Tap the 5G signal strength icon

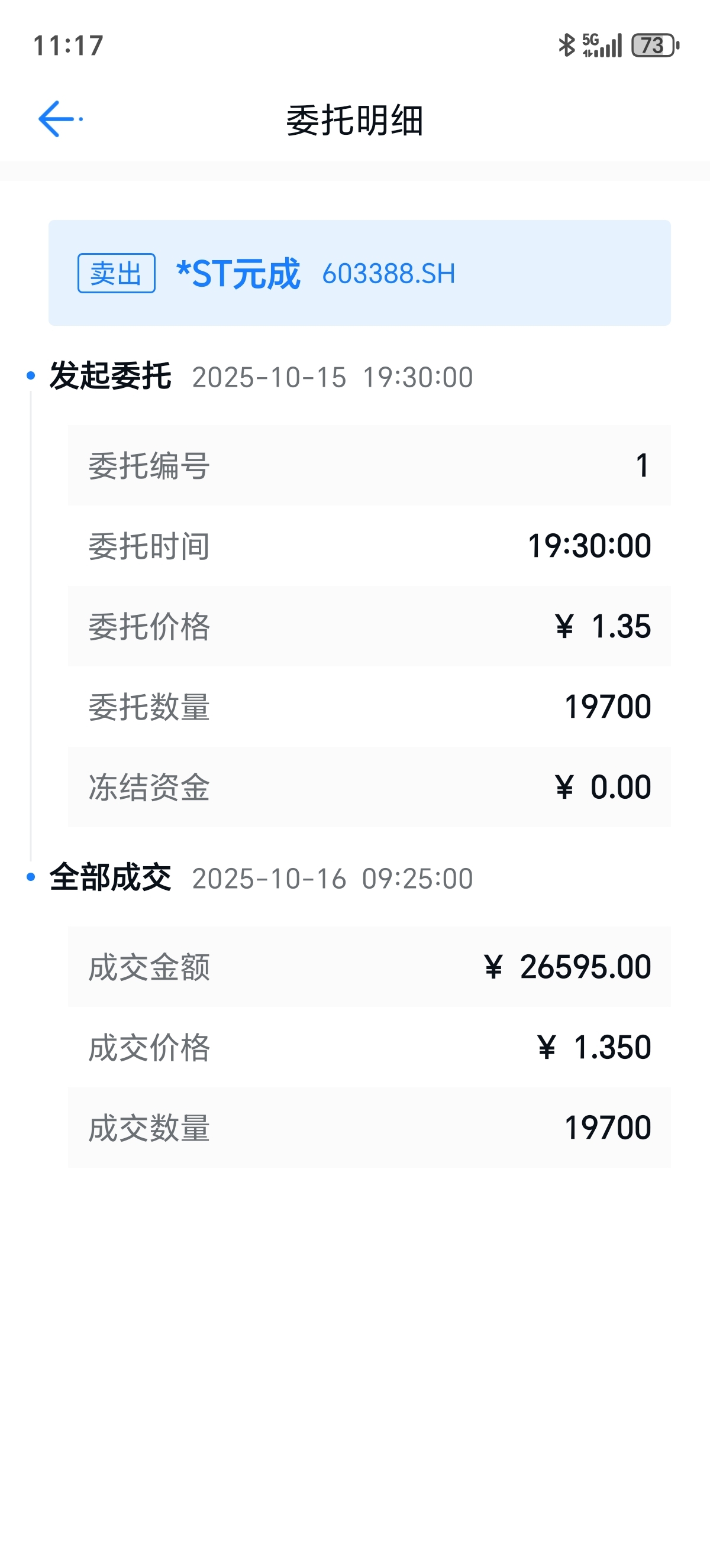(602, 45)
